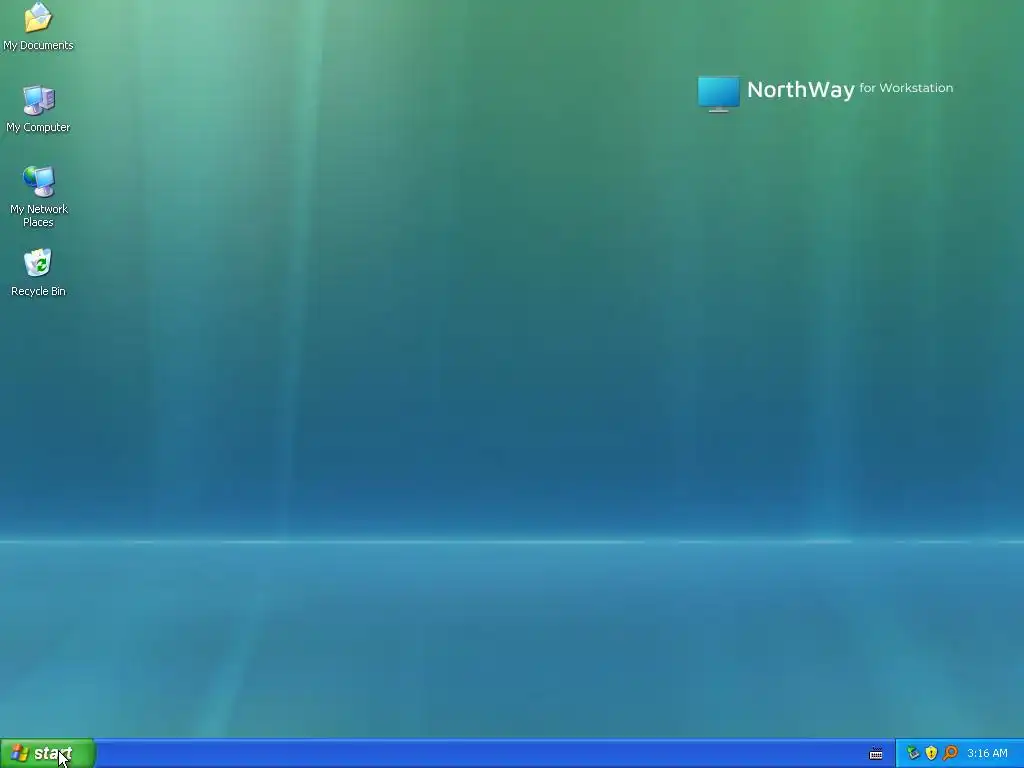The width and height of the screenshot is (1024, 768).
Task: Click the keyboard language bar icon
Action: point(876,754)
